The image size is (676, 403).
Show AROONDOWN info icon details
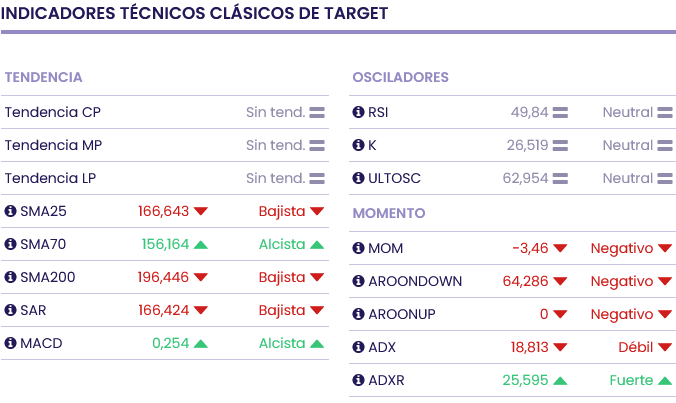point(359,281)
